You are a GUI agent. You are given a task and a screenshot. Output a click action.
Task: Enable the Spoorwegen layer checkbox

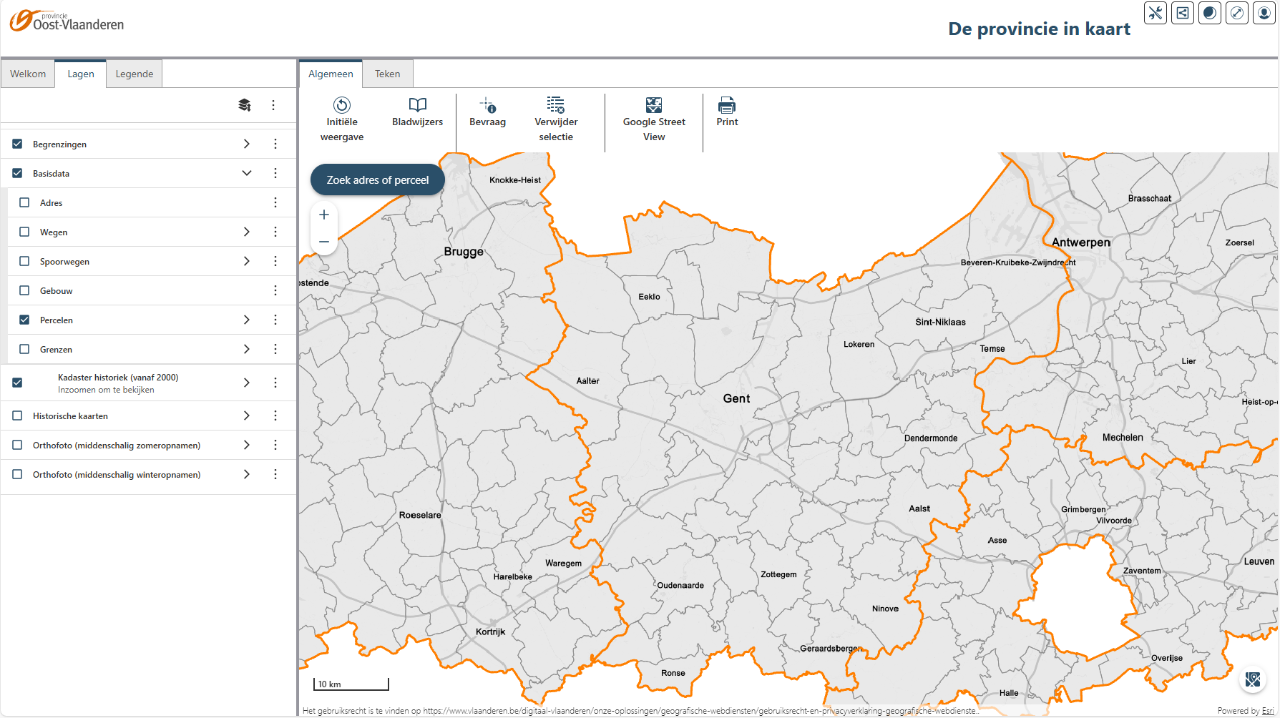pos(25,261)
